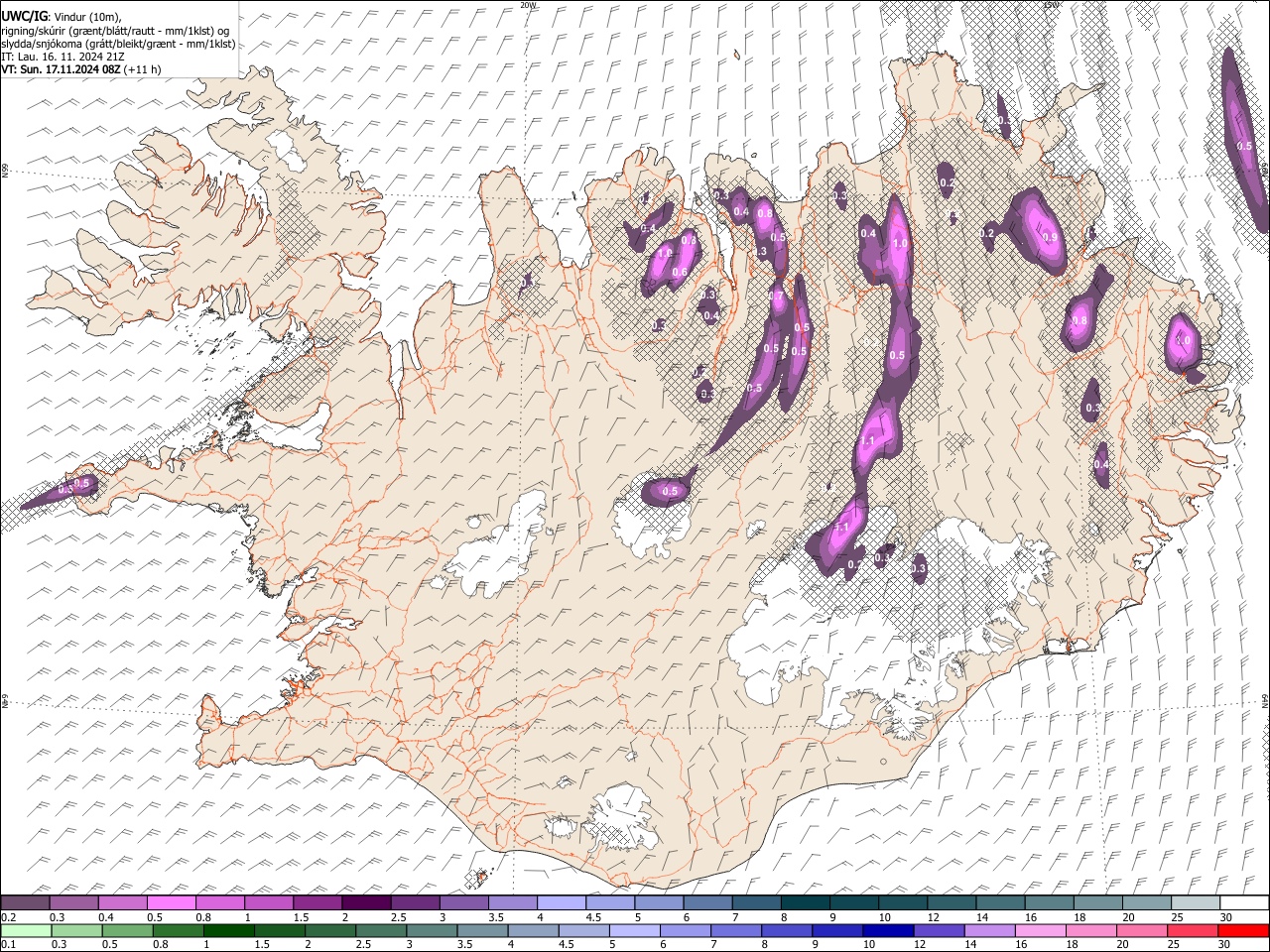Screen dimensions: 1270x952
Task: Pick darkest green lower swatch between 1 and 1.5
Action: point(228,931)
